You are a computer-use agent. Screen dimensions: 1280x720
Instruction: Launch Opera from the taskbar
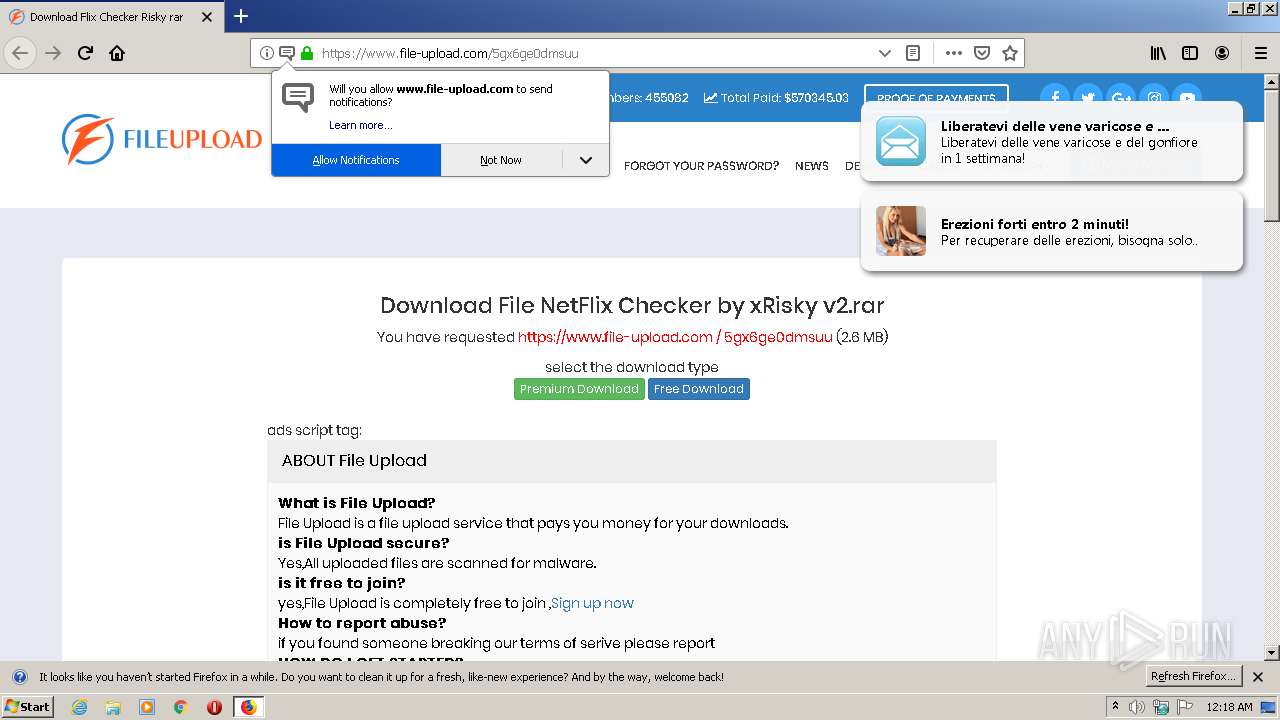coord(214,707)
